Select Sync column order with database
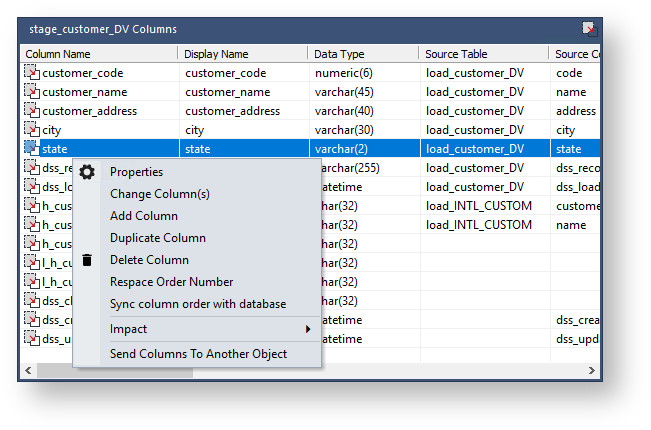The width and height of the screenshot is (651, 430). (198, 304)
